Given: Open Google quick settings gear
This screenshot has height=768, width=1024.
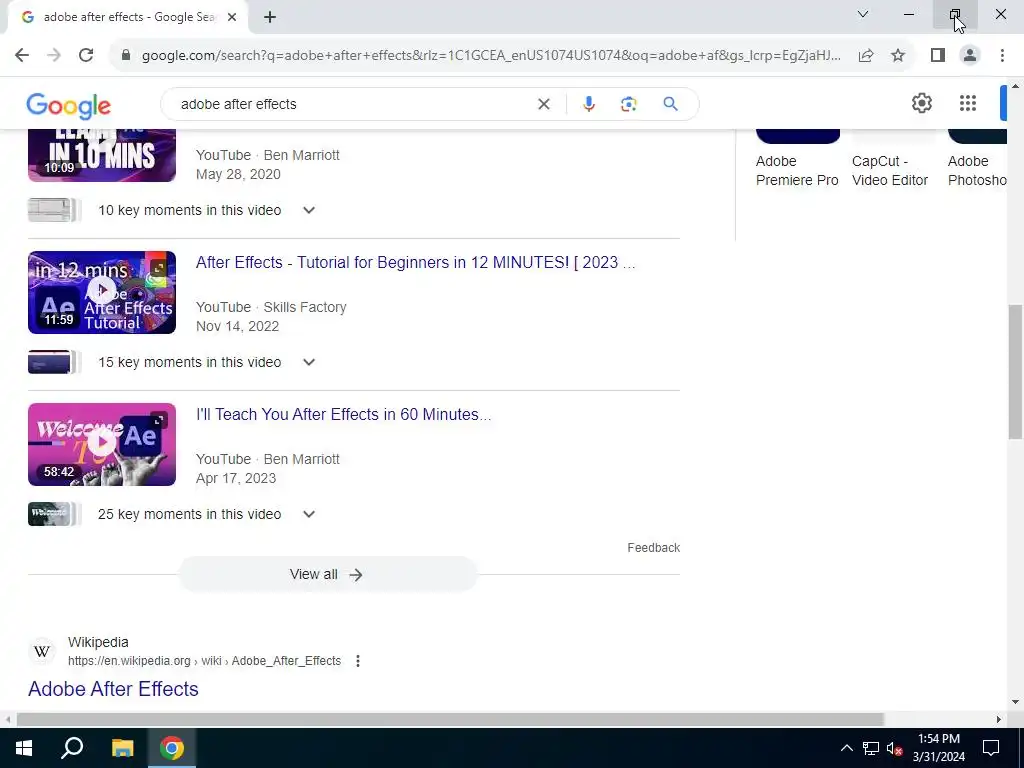Looking at the screenshot, I should (921, 103).
